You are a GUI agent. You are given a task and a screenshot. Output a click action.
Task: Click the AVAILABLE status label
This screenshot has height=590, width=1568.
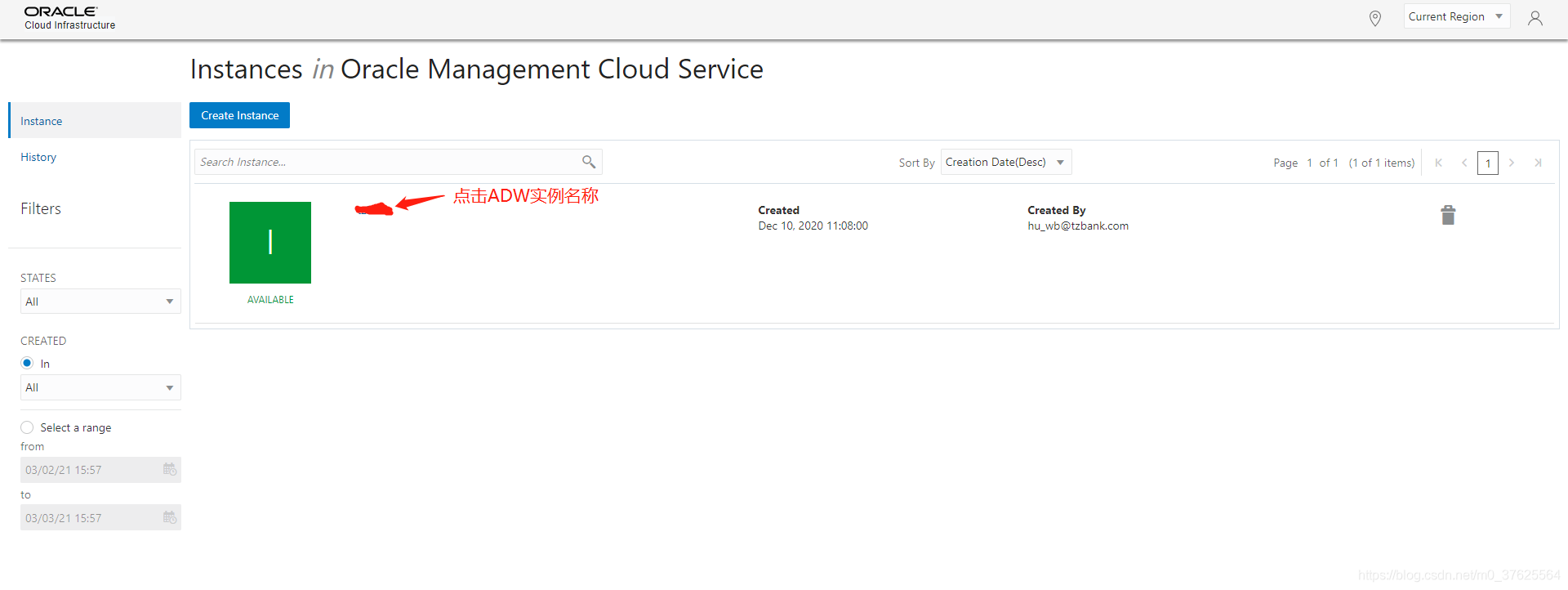click(270, 300)
